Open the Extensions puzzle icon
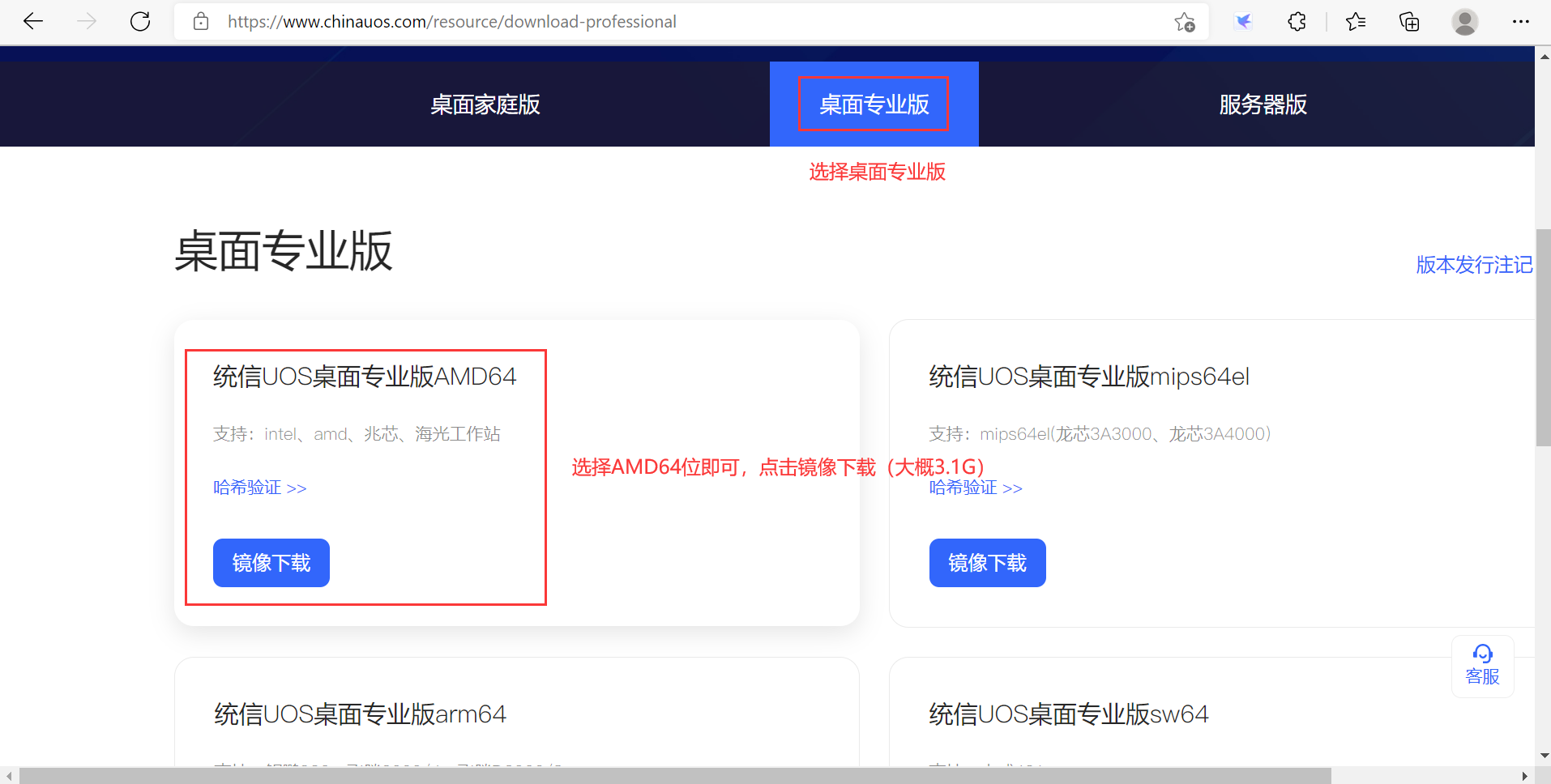 1297,22
